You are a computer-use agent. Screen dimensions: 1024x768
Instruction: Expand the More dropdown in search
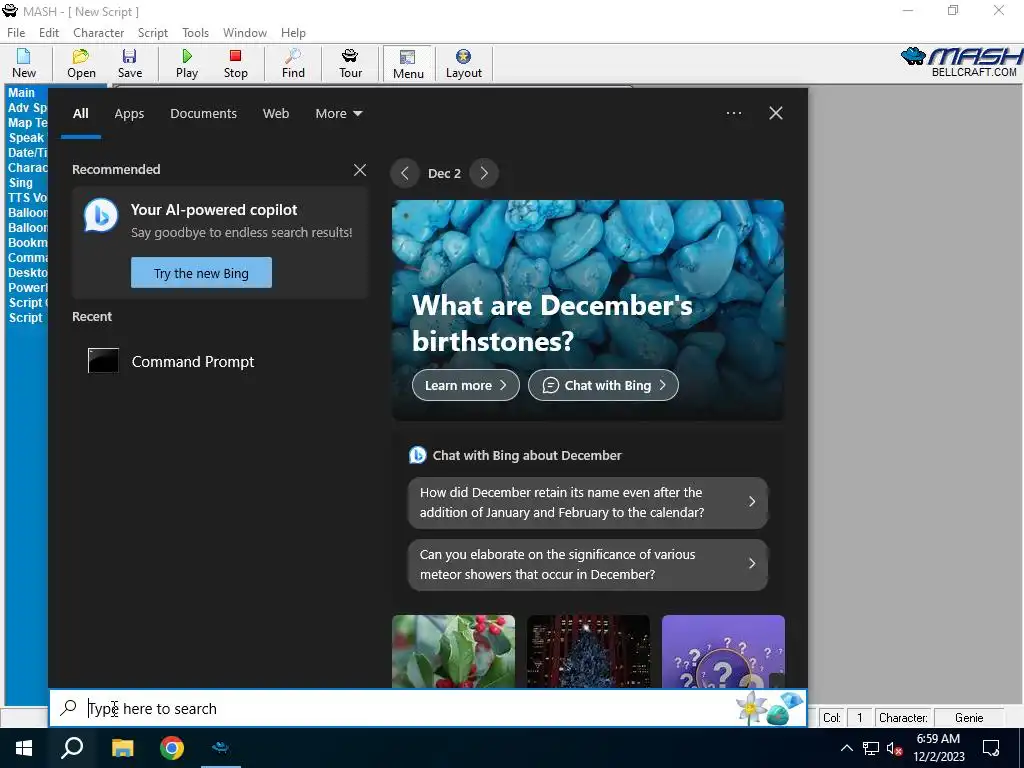338,114
